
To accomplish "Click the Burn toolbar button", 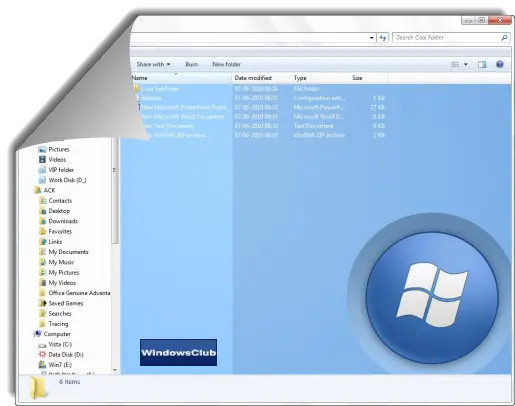I will (191, 64).
